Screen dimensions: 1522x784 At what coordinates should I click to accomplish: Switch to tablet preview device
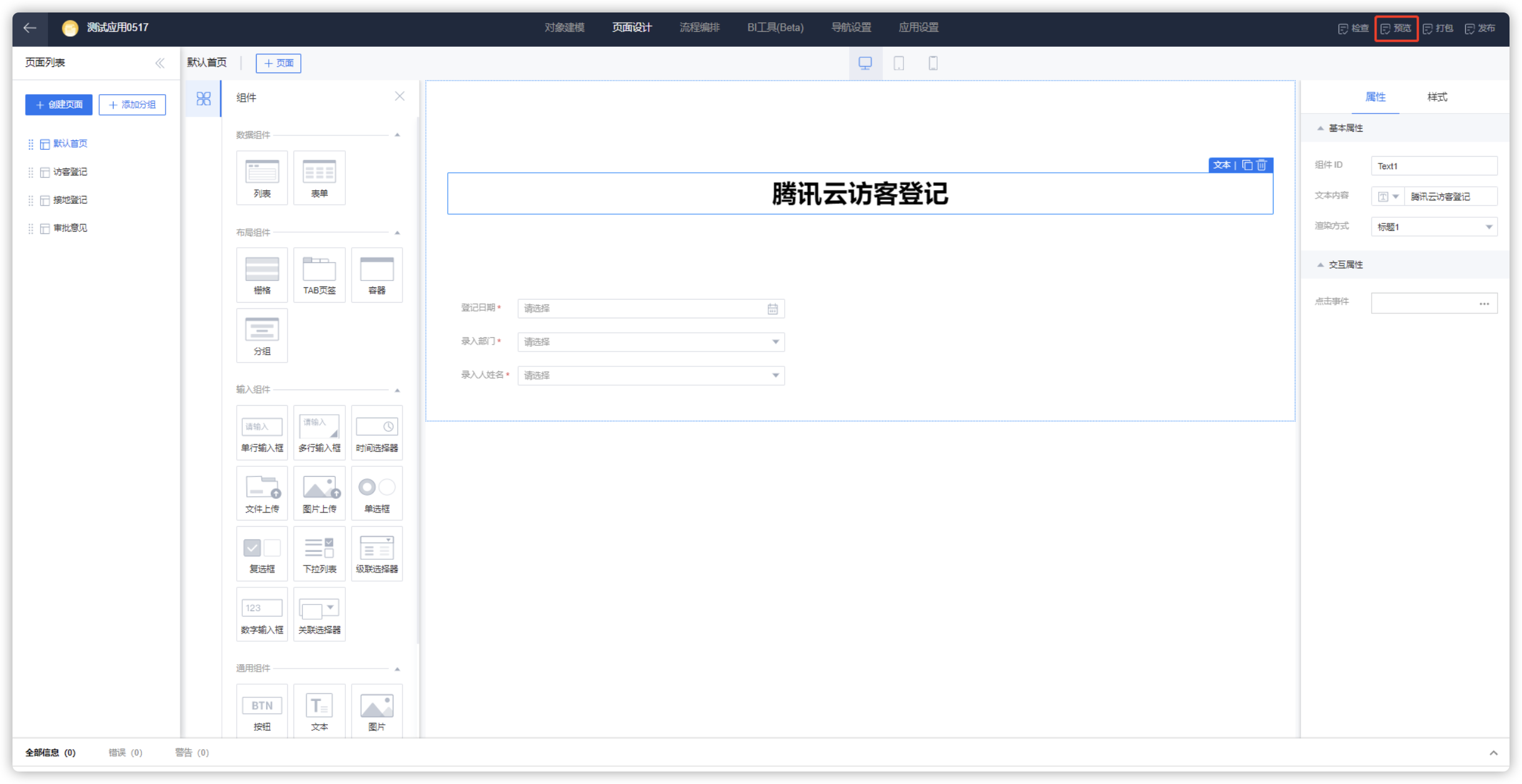899,63
